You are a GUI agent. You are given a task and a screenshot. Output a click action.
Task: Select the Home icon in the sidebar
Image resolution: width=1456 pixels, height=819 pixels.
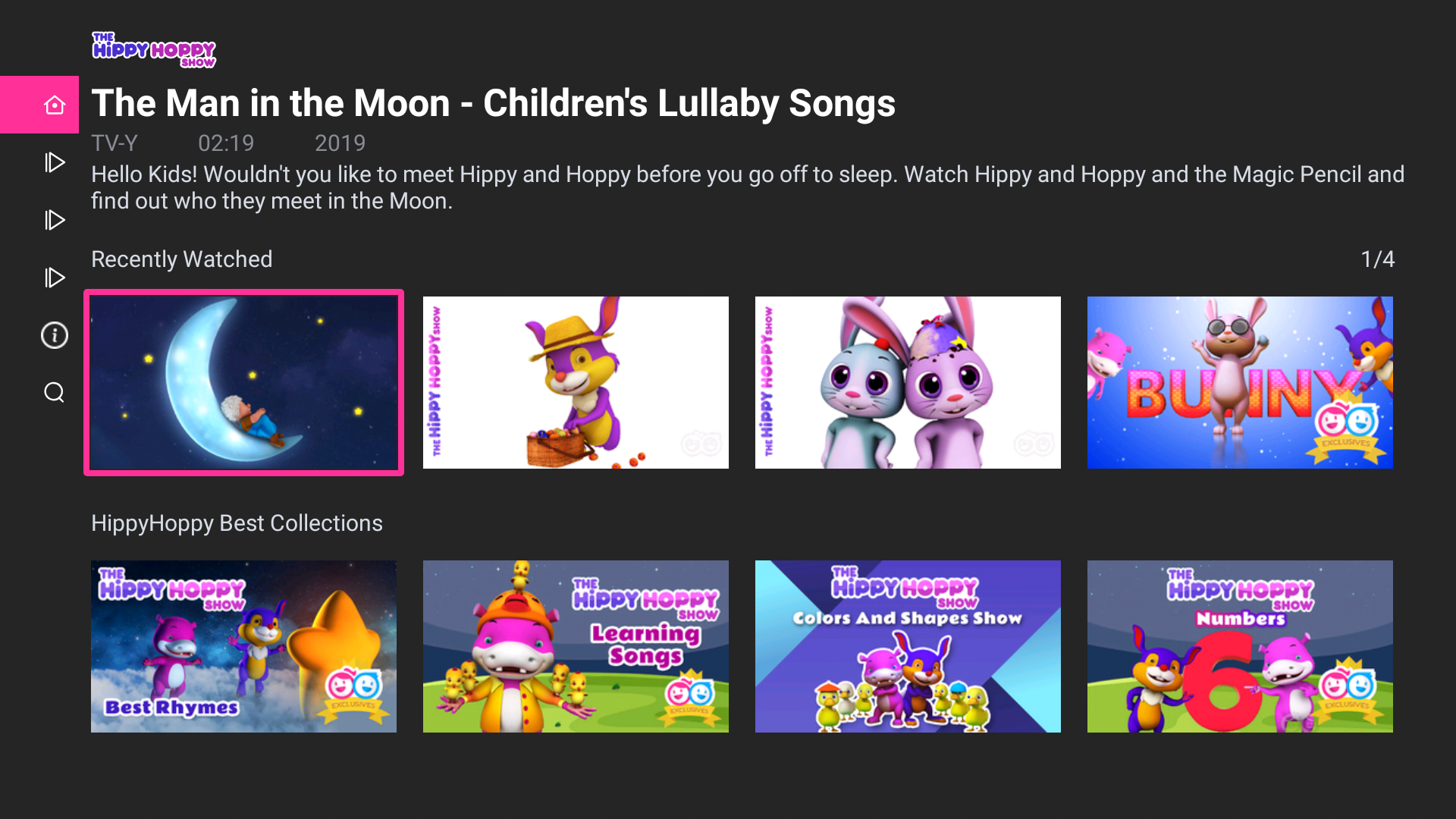click(x=54, y=105)
